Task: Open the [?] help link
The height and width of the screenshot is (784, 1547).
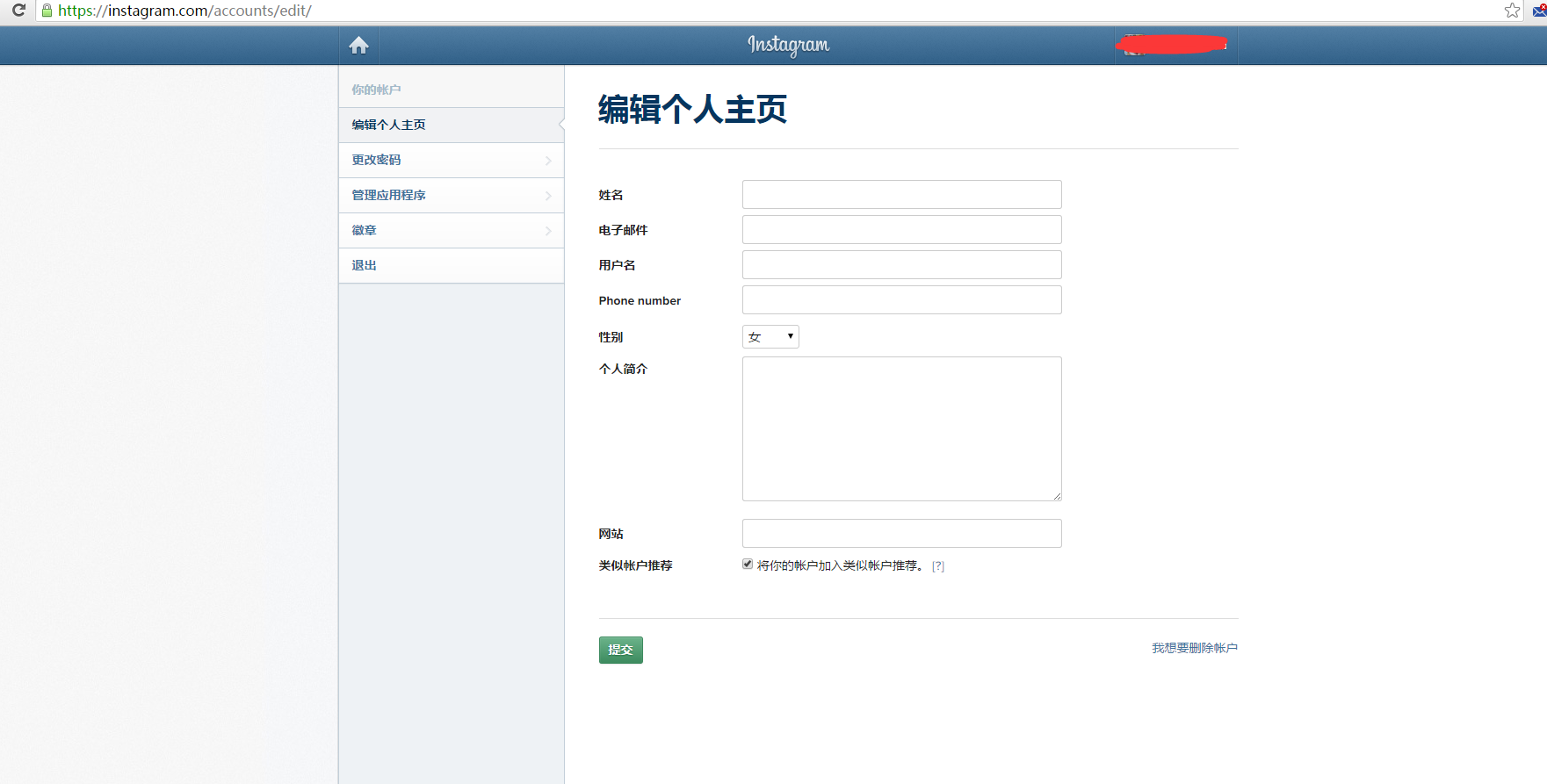Action: coord(938,566)
